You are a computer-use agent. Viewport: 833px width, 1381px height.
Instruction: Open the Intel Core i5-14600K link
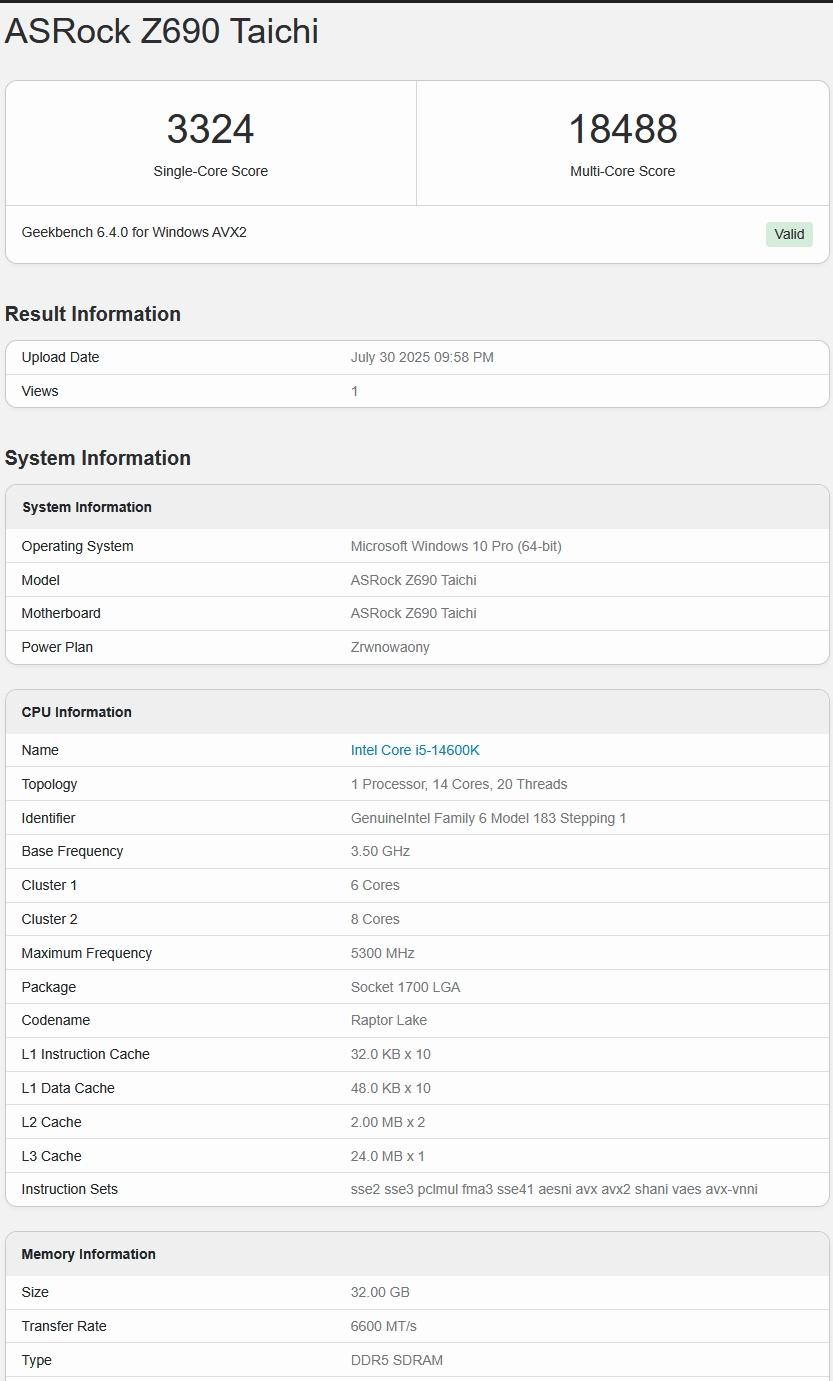pos(415,750)
